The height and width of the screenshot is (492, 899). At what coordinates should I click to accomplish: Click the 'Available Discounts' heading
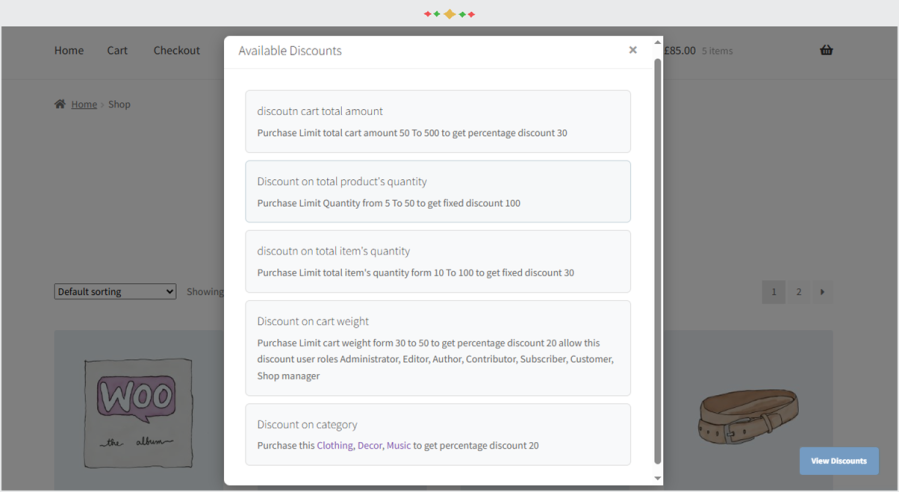point(290,51)
